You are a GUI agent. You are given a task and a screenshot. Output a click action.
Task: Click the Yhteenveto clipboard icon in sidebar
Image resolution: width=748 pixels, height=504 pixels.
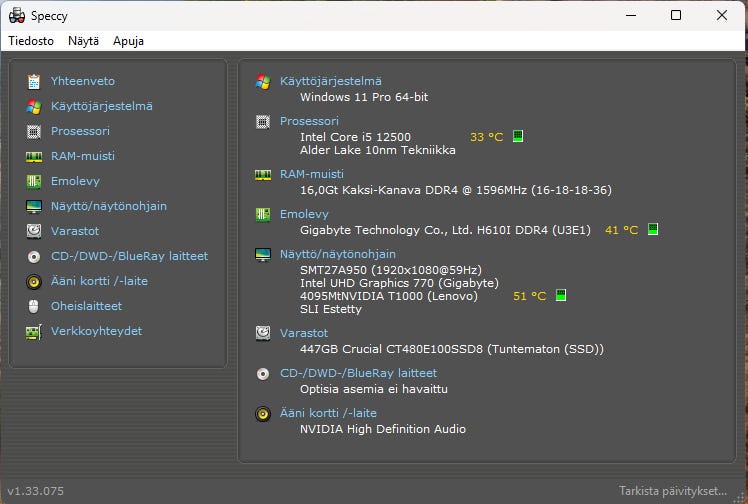click(34, 82)
